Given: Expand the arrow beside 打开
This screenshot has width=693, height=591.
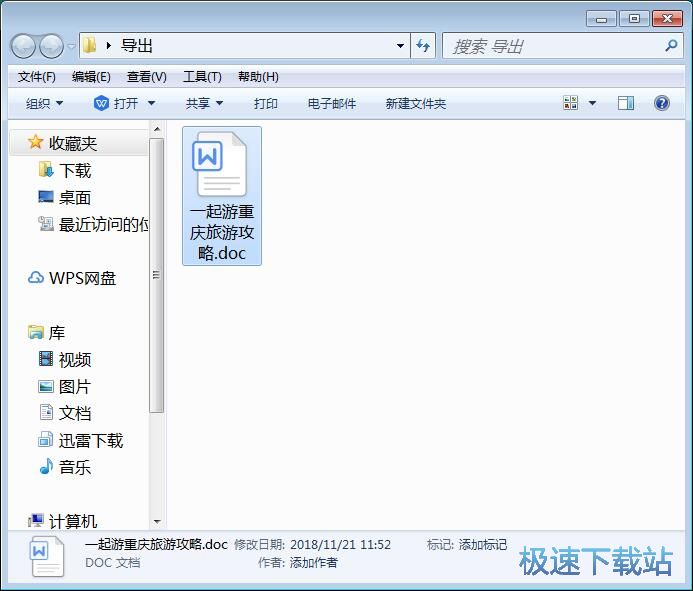Looking at the screenshot, I should tap(151, 103).
